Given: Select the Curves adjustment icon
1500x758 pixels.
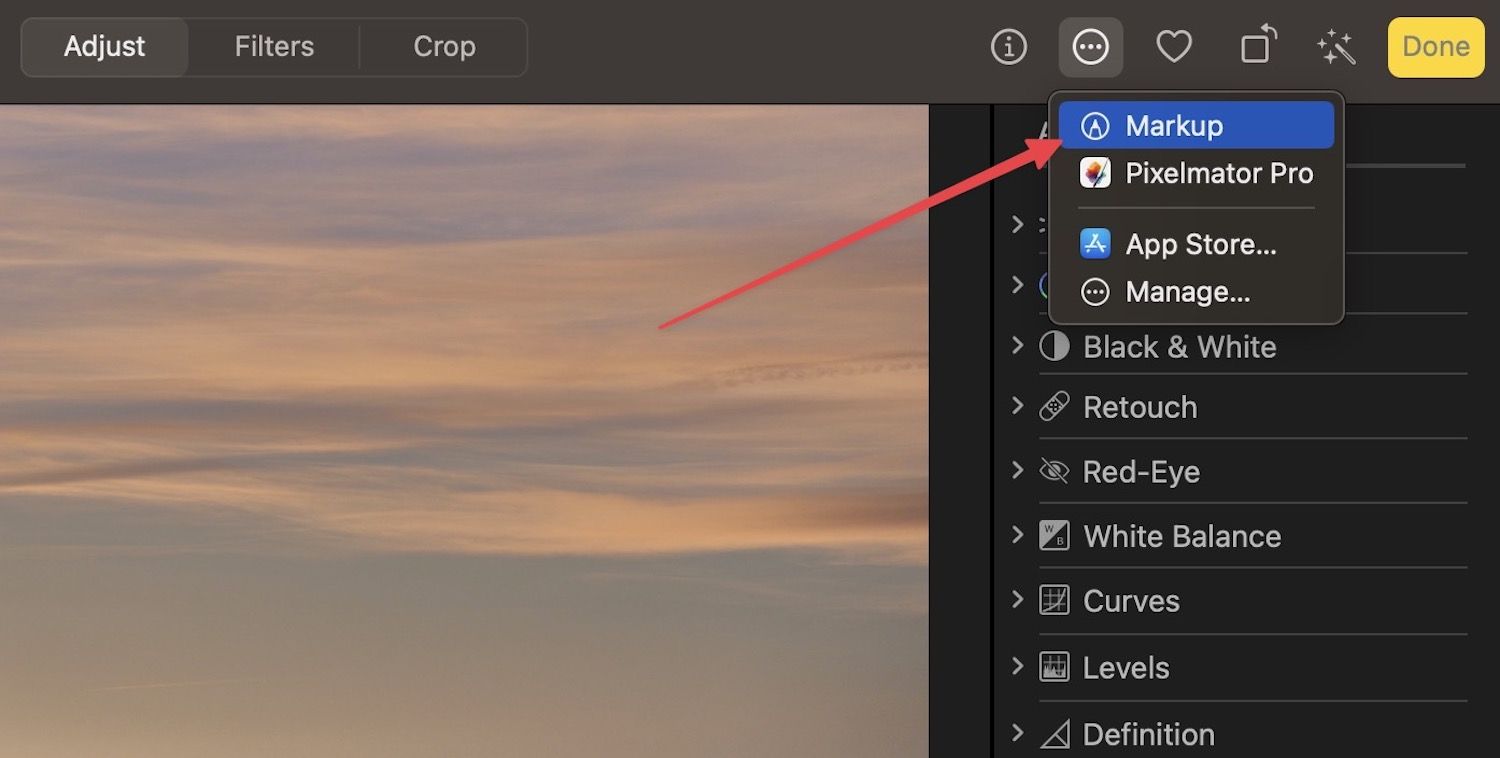Looking at the screenshot, I should (1053, 600).
